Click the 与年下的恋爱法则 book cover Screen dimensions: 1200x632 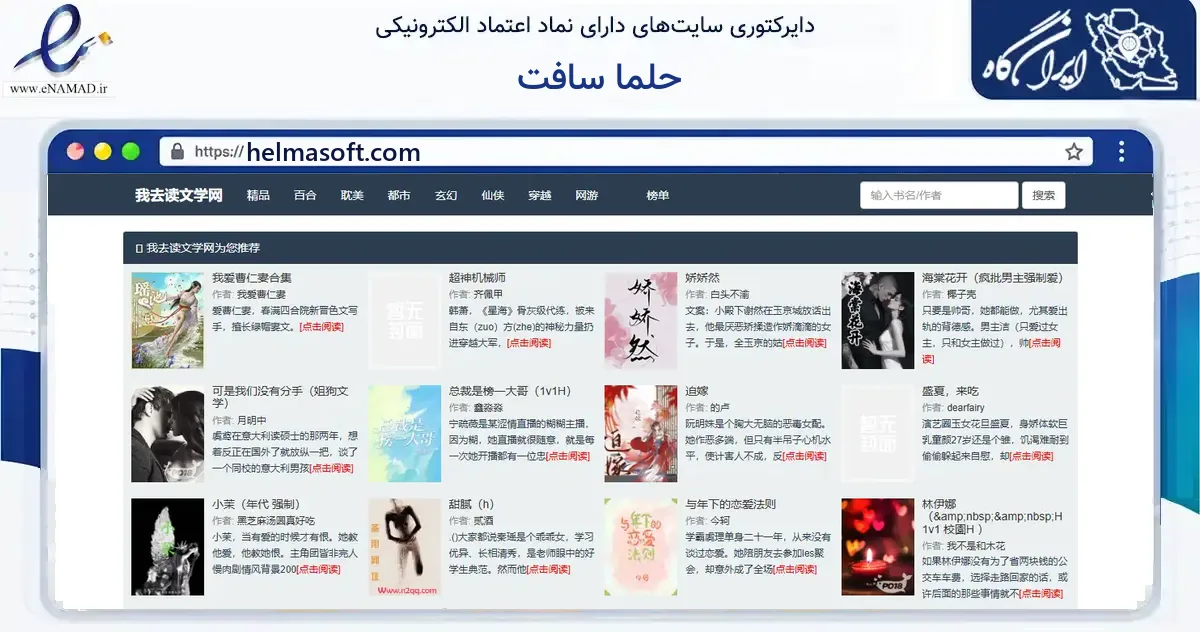tap(641, 547)
